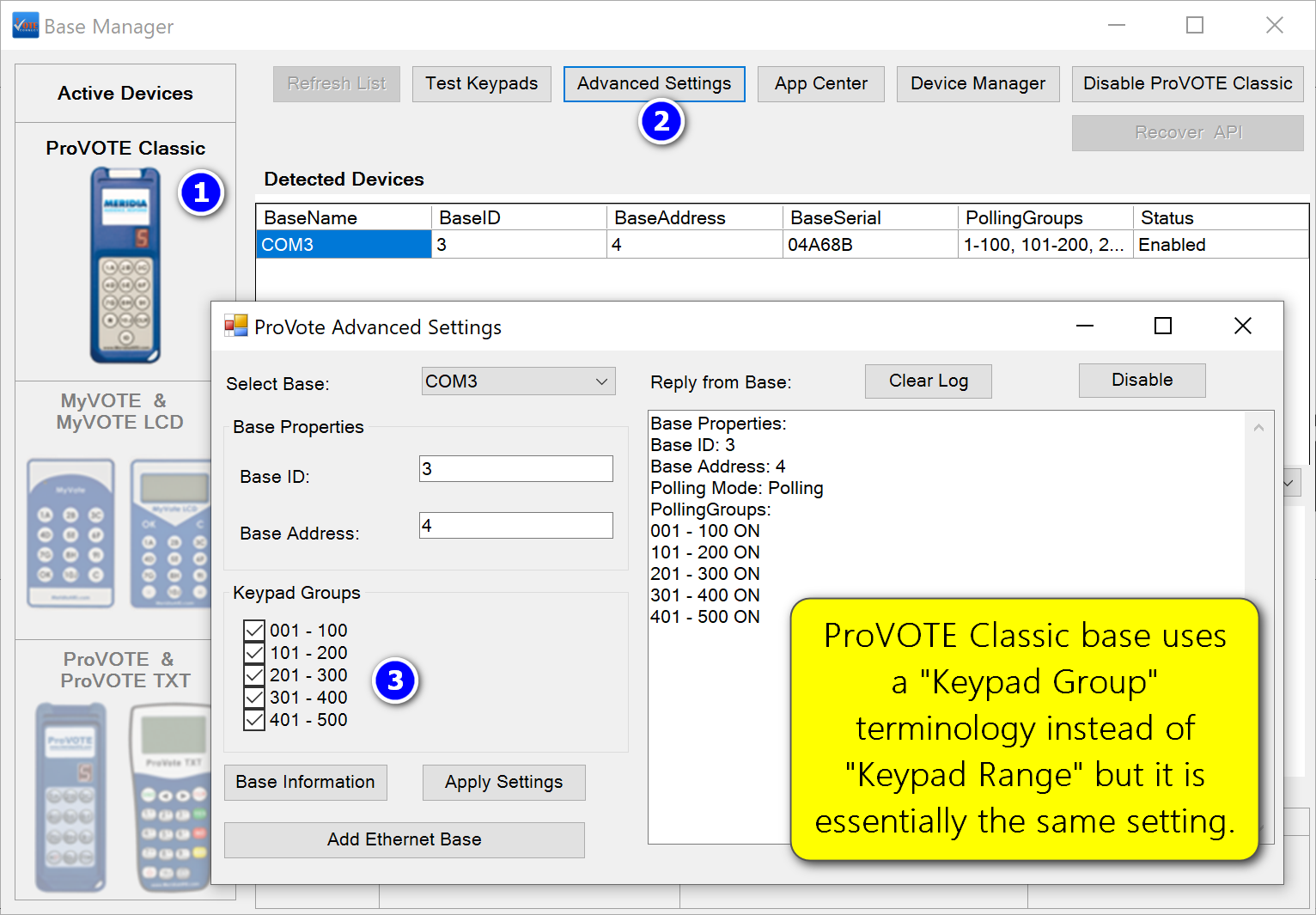Click the Base Information button

pos(306,782)
